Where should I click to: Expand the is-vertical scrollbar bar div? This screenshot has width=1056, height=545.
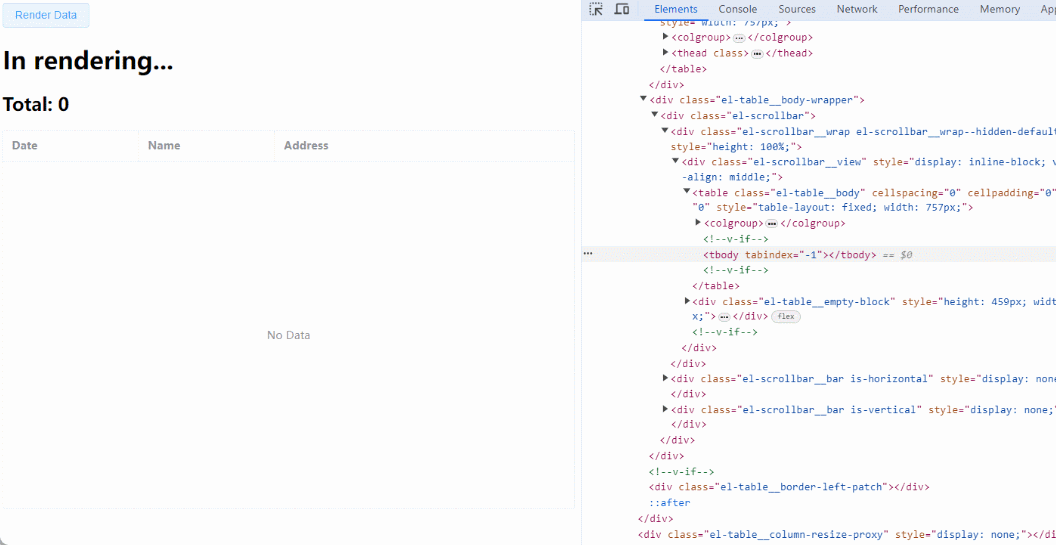(x=665, y=409)
